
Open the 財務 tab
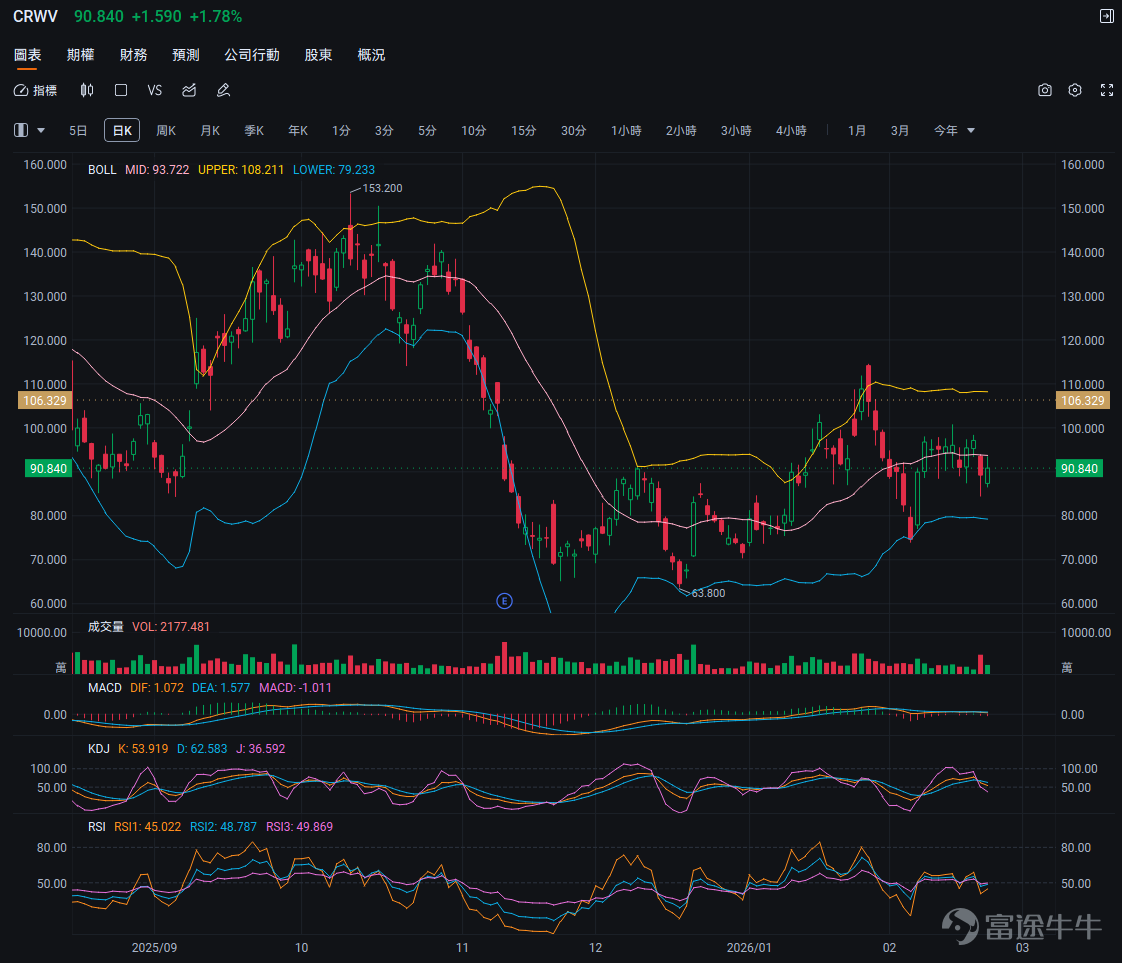(133, 55)
